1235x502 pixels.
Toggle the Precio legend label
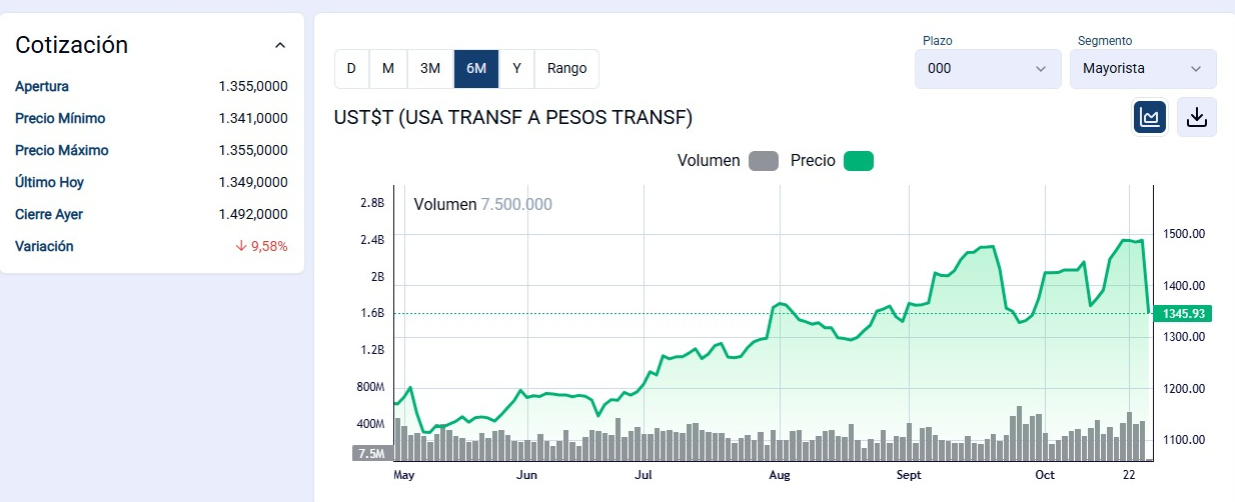click(x=812, y=161)
